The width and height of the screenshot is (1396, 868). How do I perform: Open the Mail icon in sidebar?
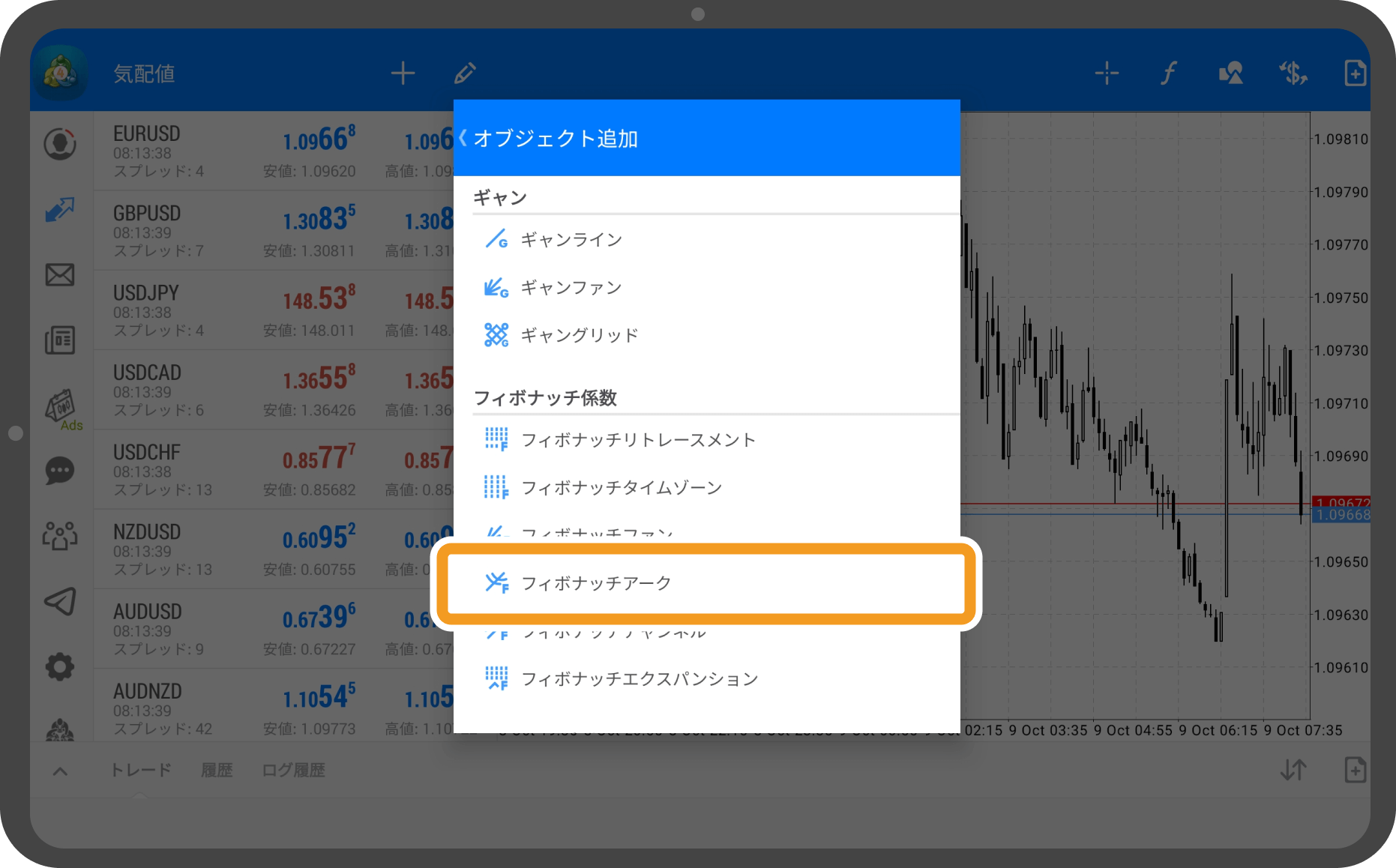[60, 276]
